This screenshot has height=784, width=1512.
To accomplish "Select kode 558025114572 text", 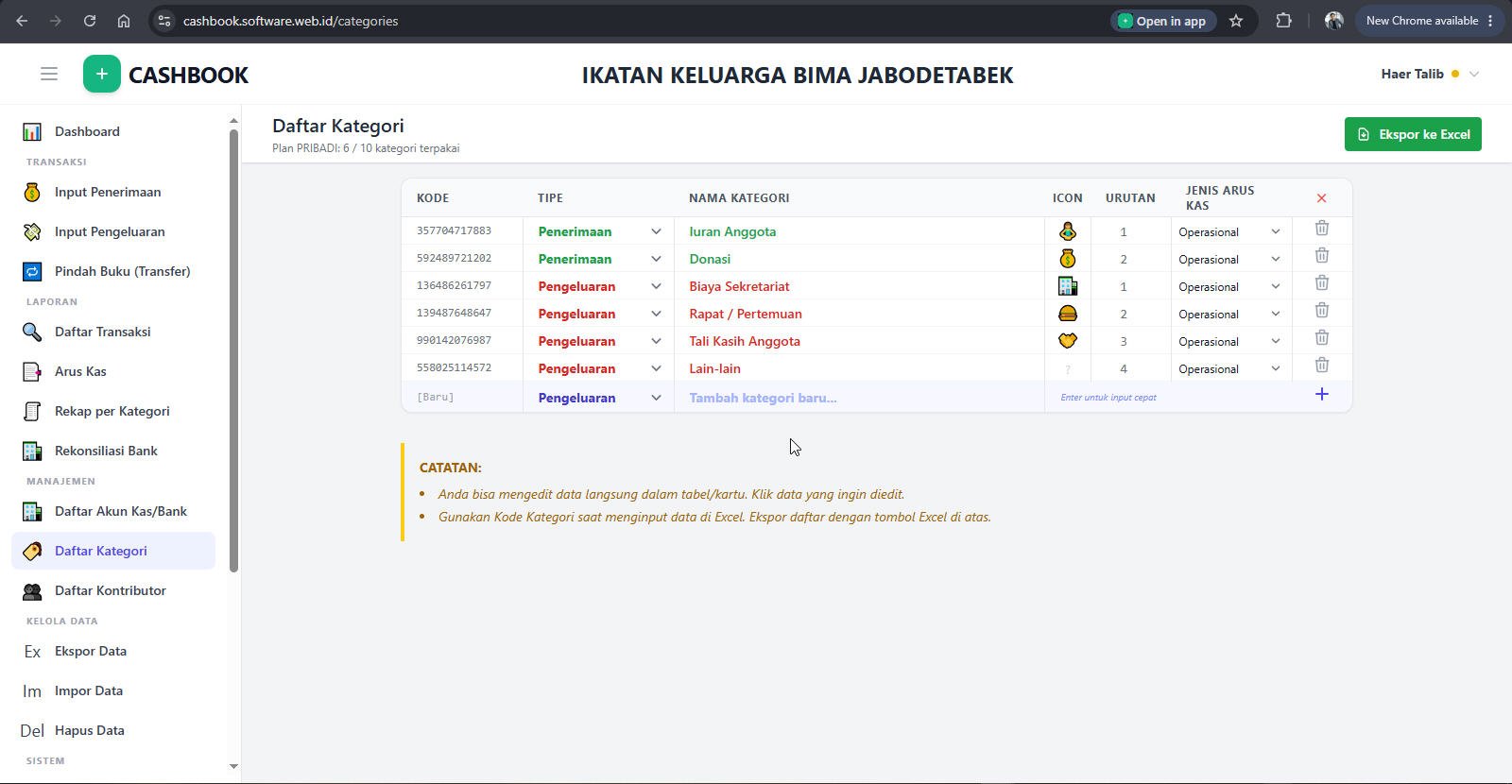I will click(454, 367).
